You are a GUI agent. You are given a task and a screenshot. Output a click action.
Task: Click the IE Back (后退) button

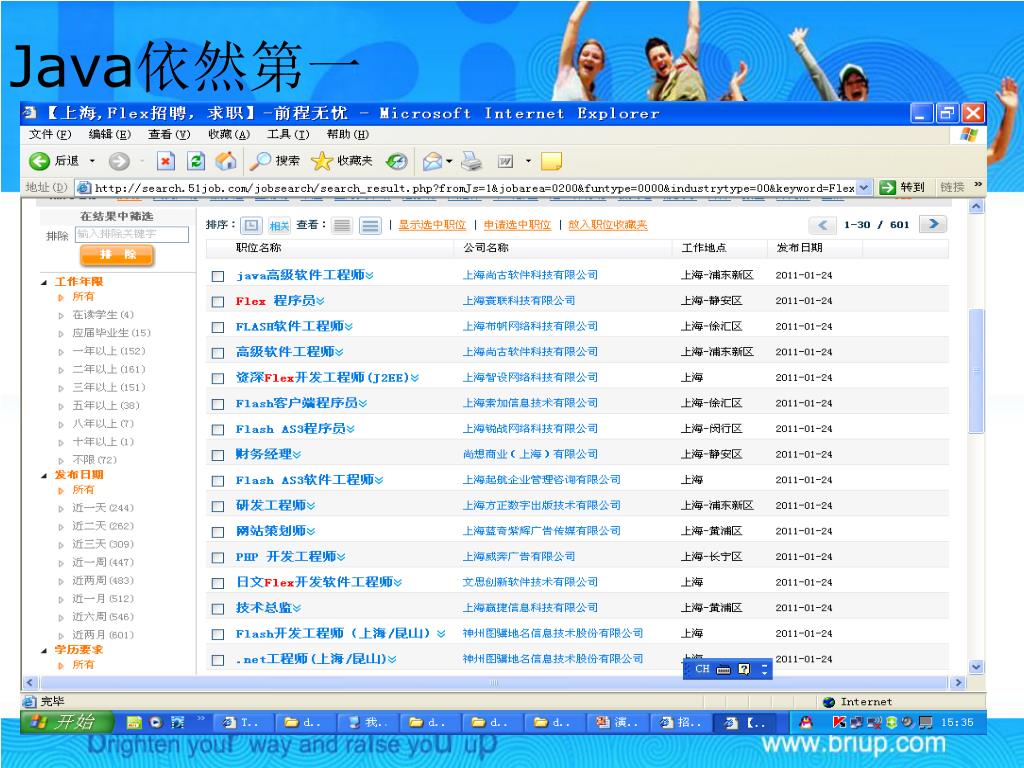tap(54, 161)
